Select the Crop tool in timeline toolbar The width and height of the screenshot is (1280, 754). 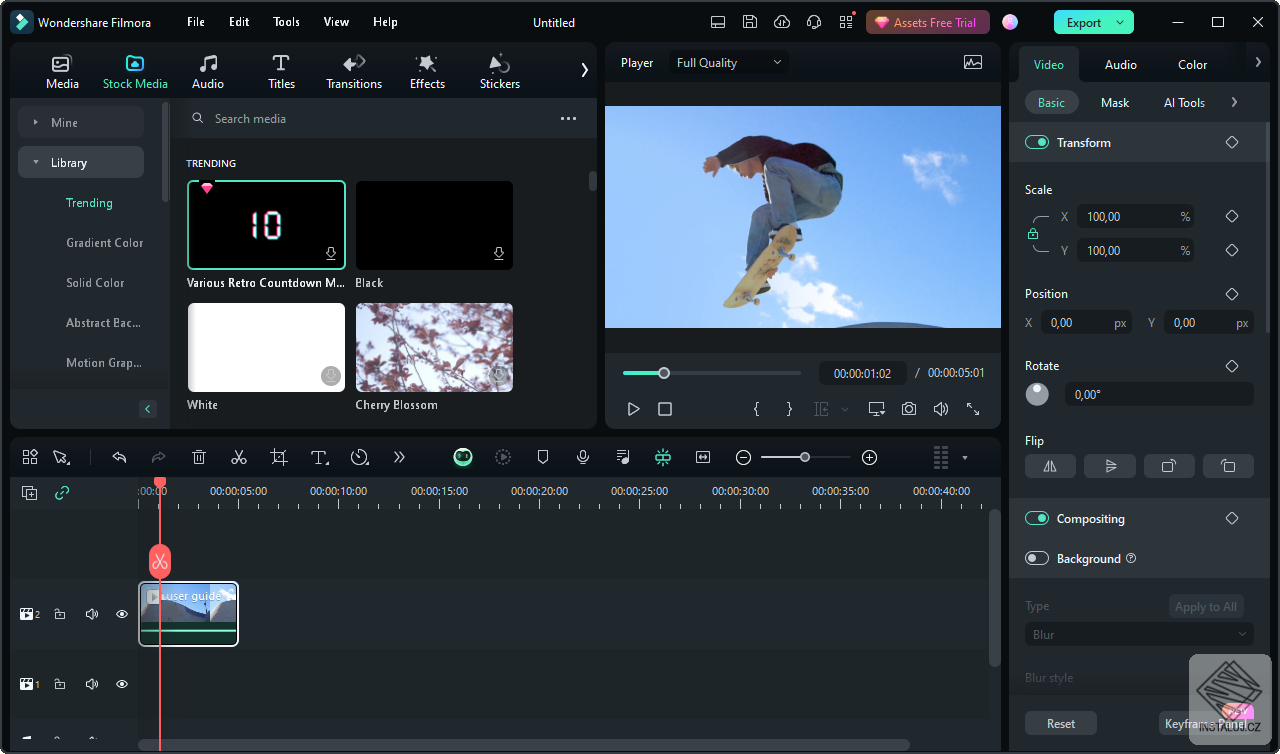pos(279,457)
